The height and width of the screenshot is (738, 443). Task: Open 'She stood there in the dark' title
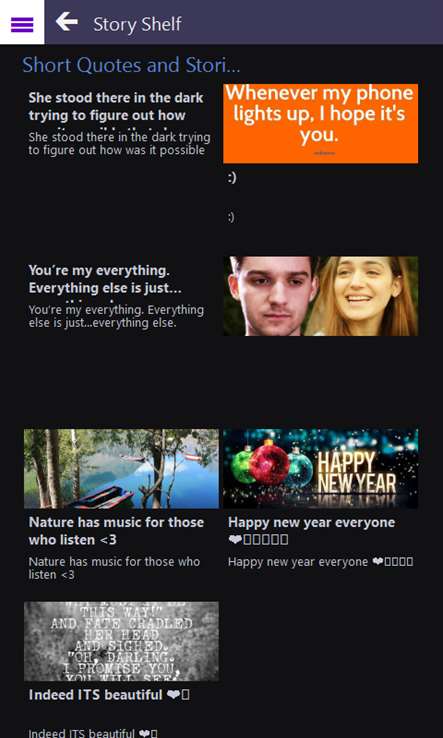point(116,106)
